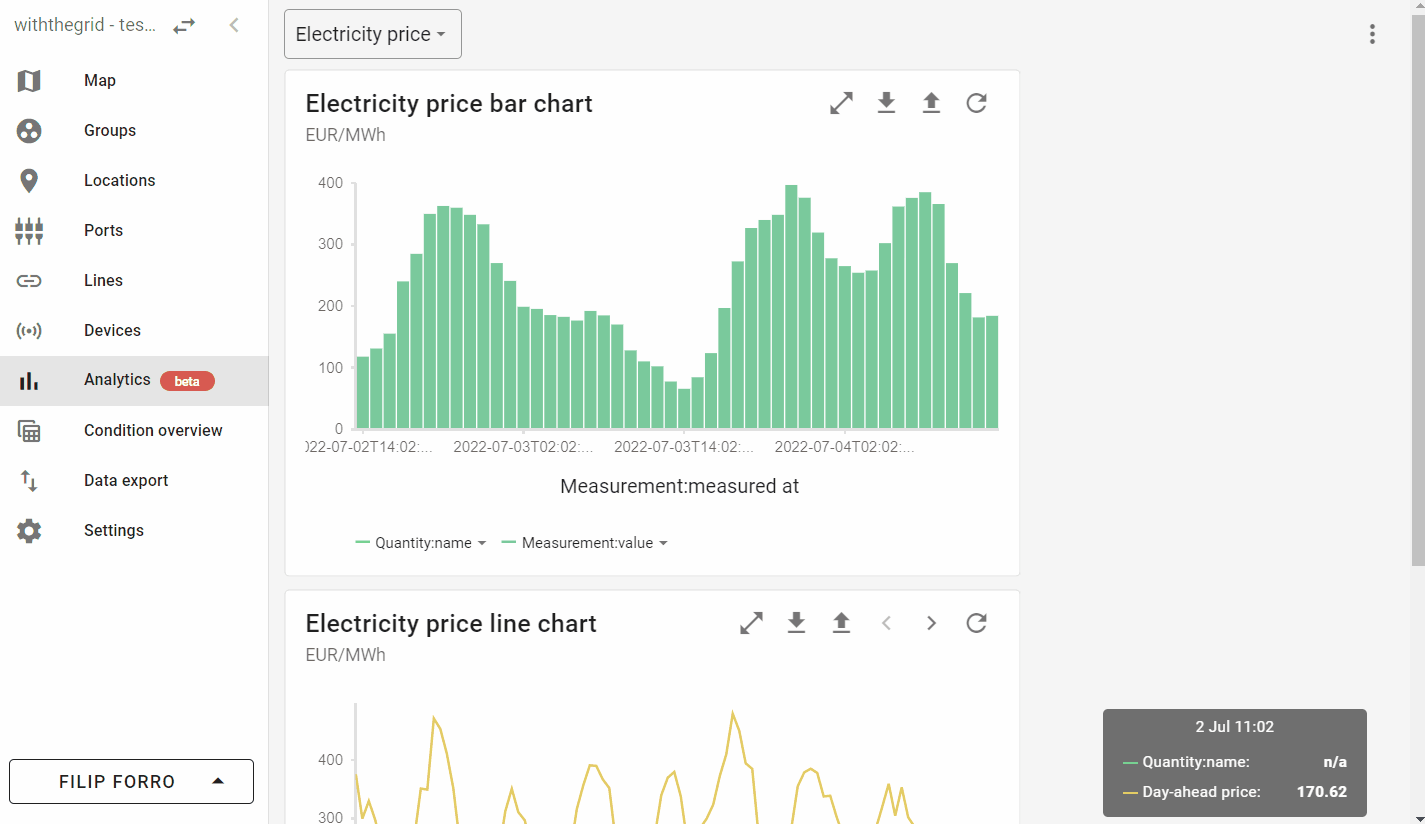Download the electricity price line chart
The height and width of the screenshot is (824, 1425).
[x=796, y=623]
